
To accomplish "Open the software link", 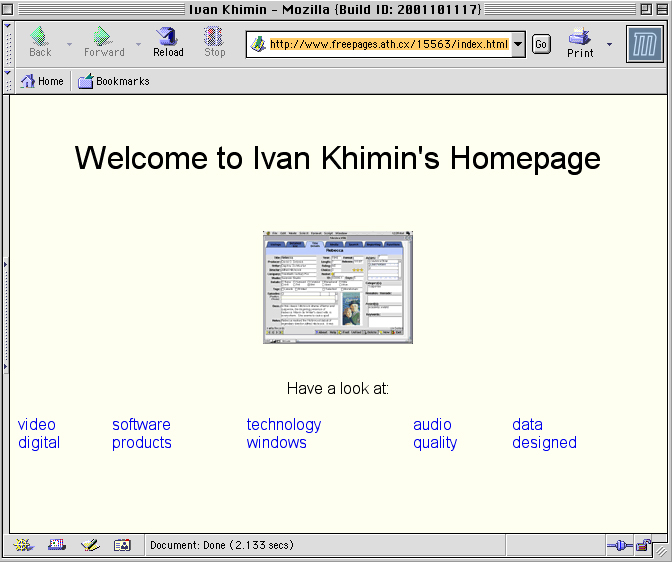I will 141,424.
